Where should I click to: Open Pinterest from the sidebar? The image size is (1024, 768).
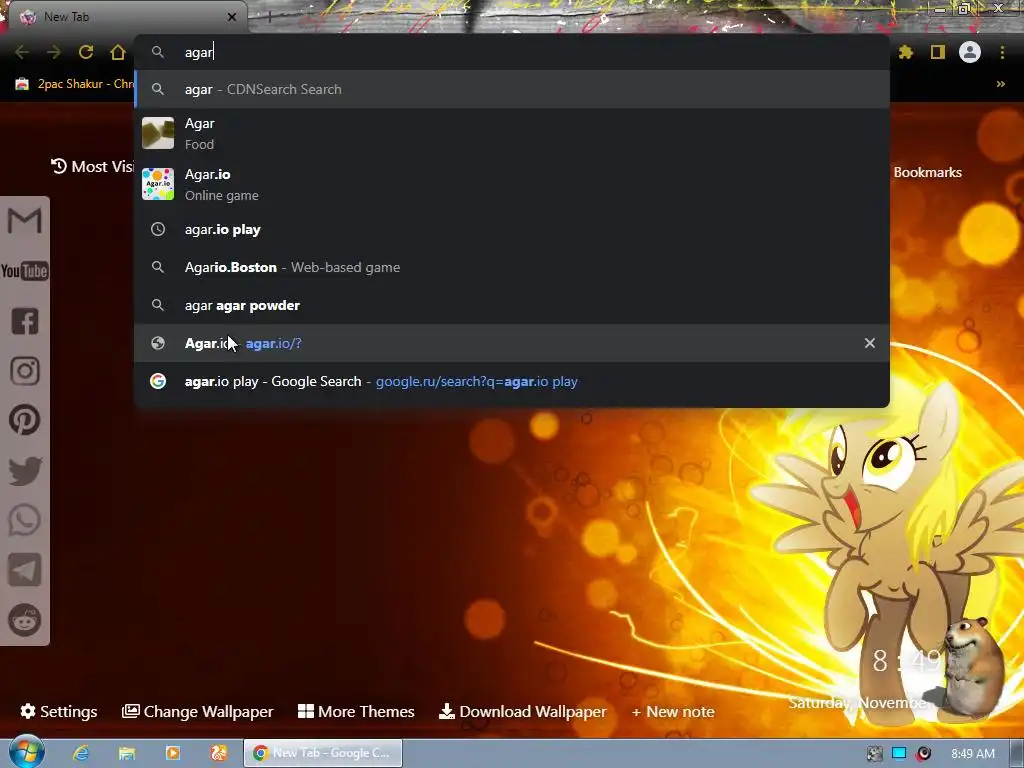(25, 421)
